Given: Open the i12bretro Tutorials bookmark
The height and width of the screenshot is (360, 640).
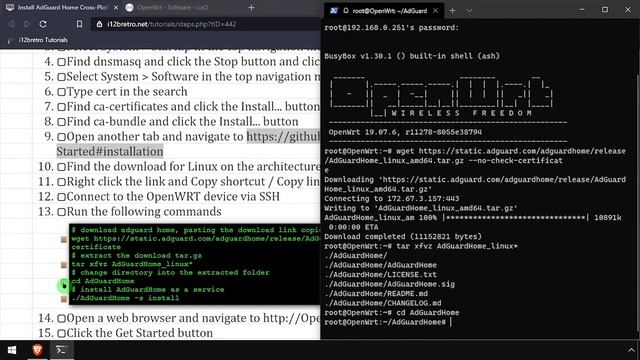Looking at the screenshot, I should coord(38,40).
